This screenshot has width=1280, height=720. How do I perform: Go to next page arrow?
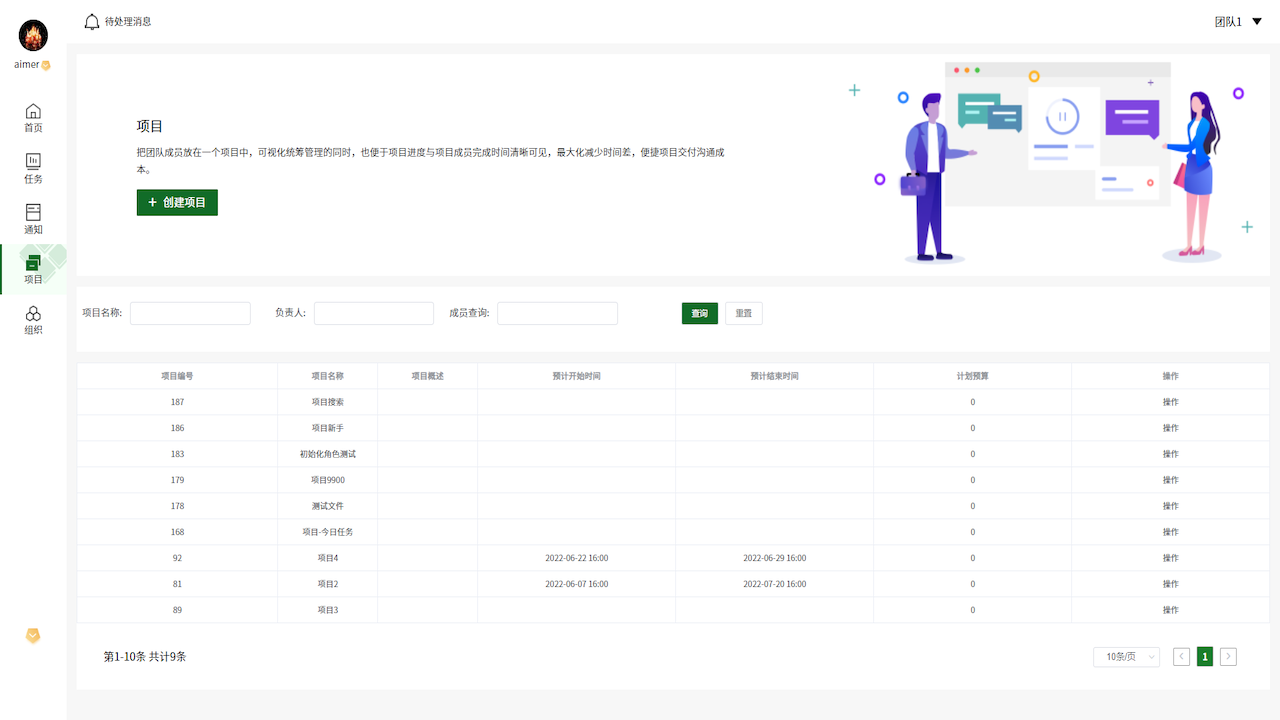click(1229, 657)
